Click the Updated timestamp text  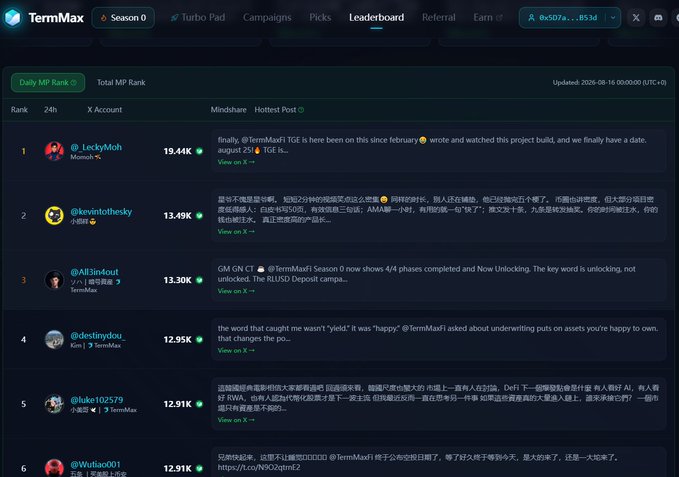609,83
